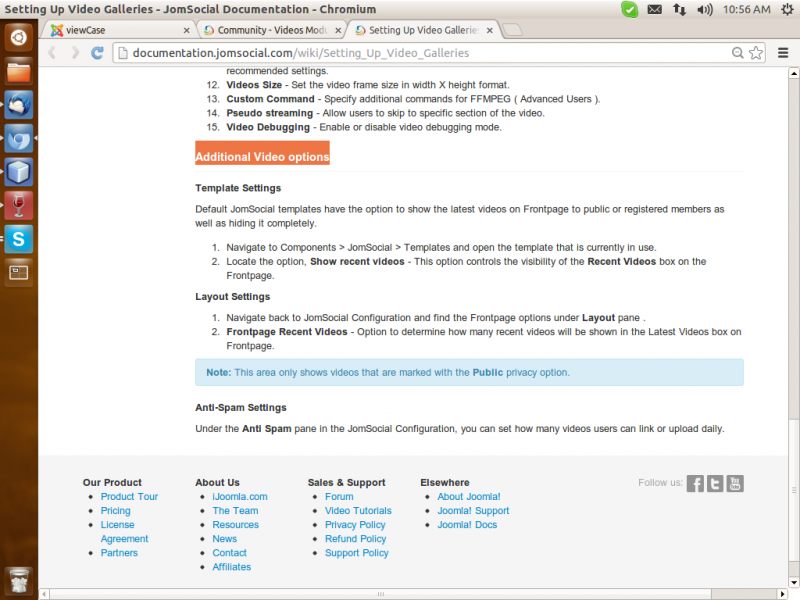
Task: Reload the page with the refresh icon
Action: [97, 53]
